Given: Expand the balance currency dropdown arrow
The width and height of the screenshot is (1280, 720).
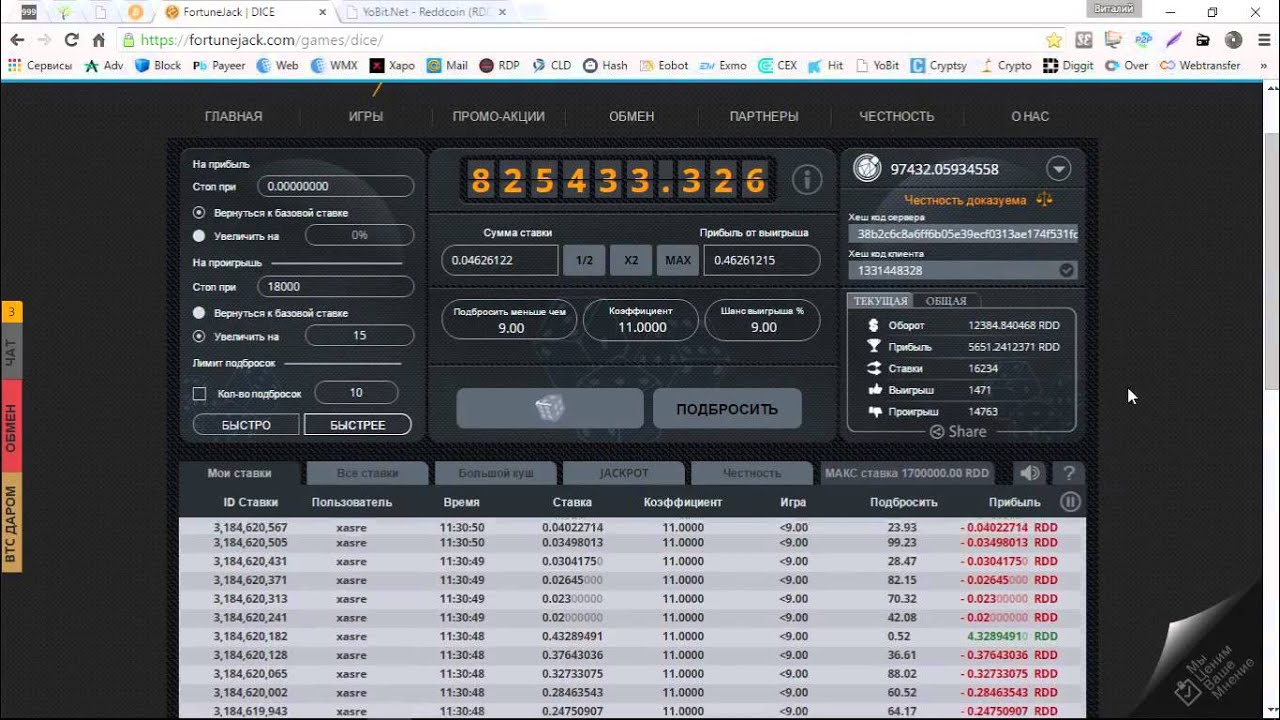Looking at the screenshot, I should [1059, 169].
